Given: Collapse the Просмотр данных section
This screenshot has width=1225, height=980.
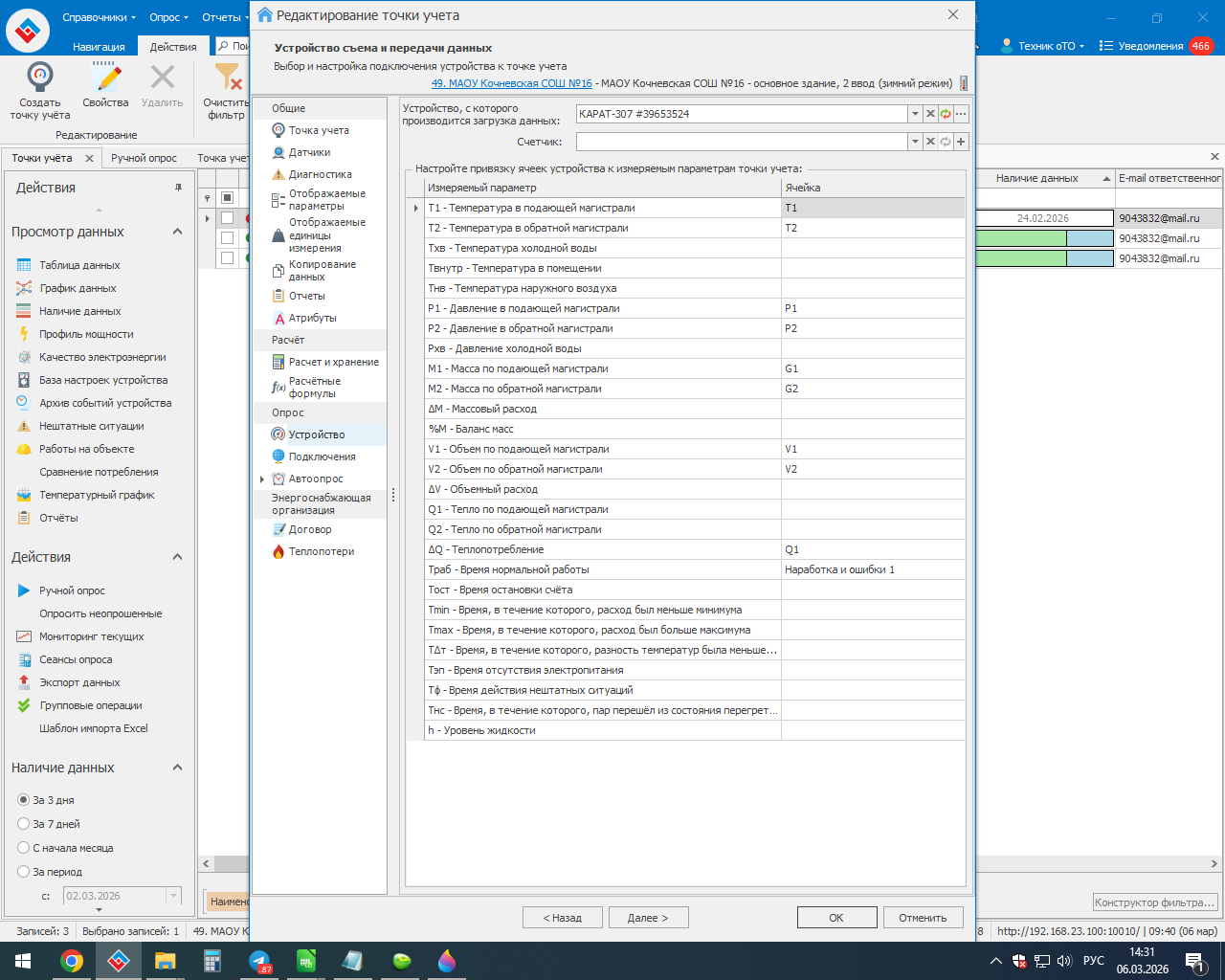Looking at the screenshot, I should coord(177,232).
